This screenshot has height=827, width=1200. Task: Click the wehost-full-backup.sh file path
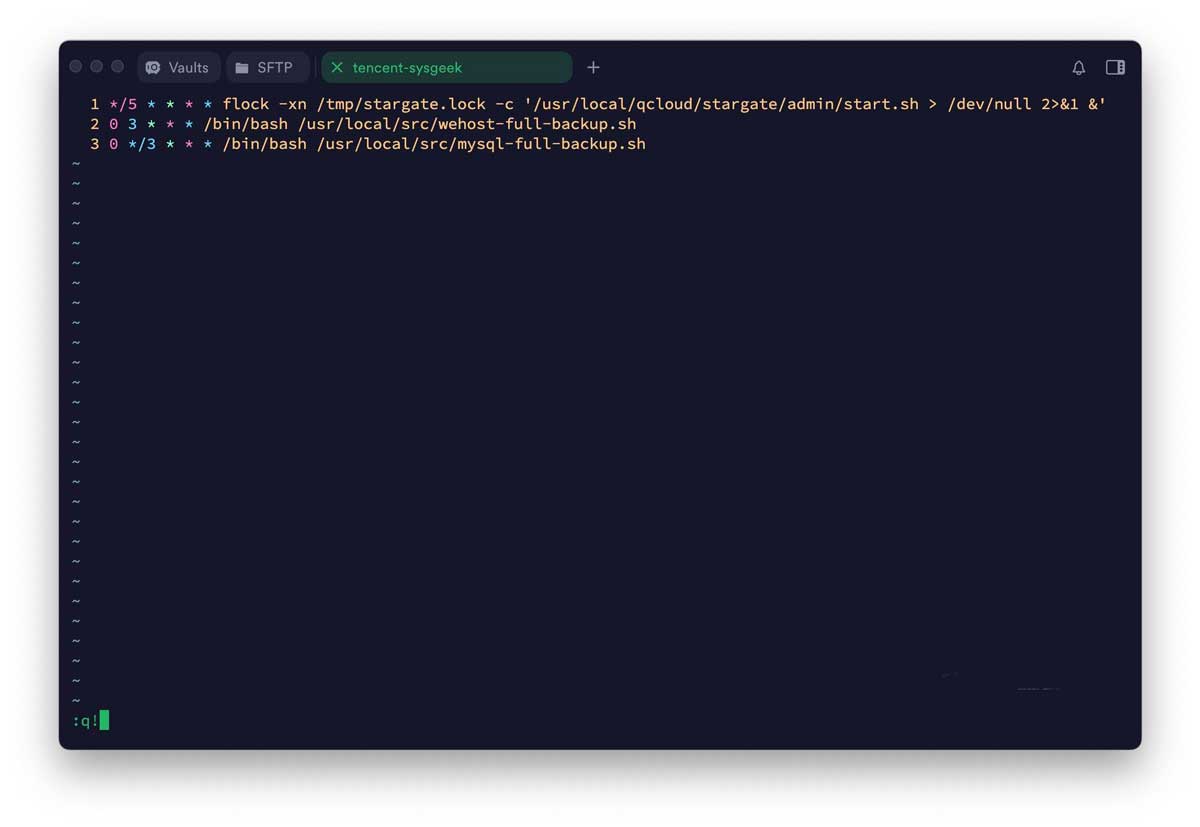(470, 123)
